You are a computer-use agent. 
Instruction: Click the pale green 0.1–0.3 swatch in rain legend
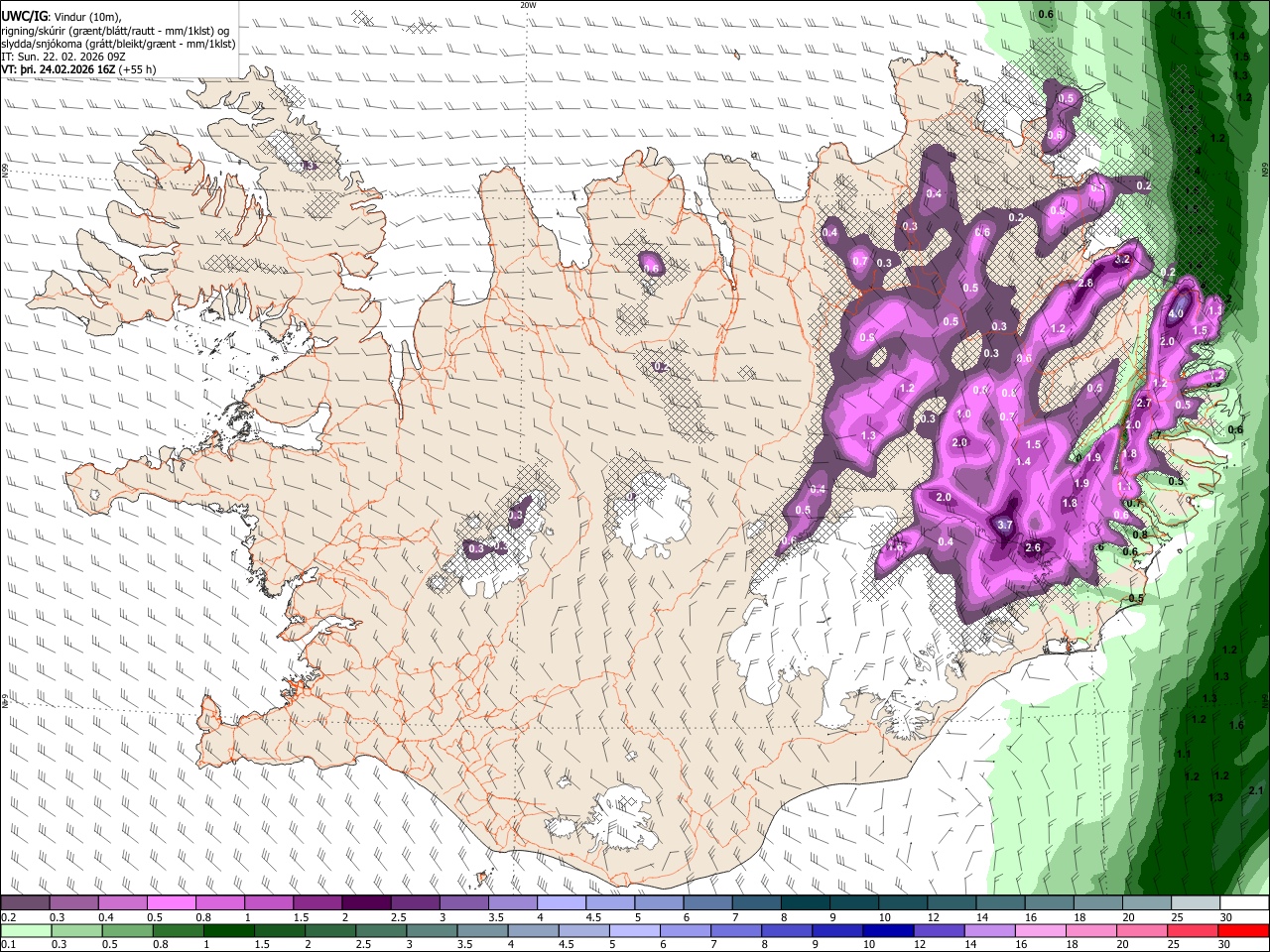point(25,930)
